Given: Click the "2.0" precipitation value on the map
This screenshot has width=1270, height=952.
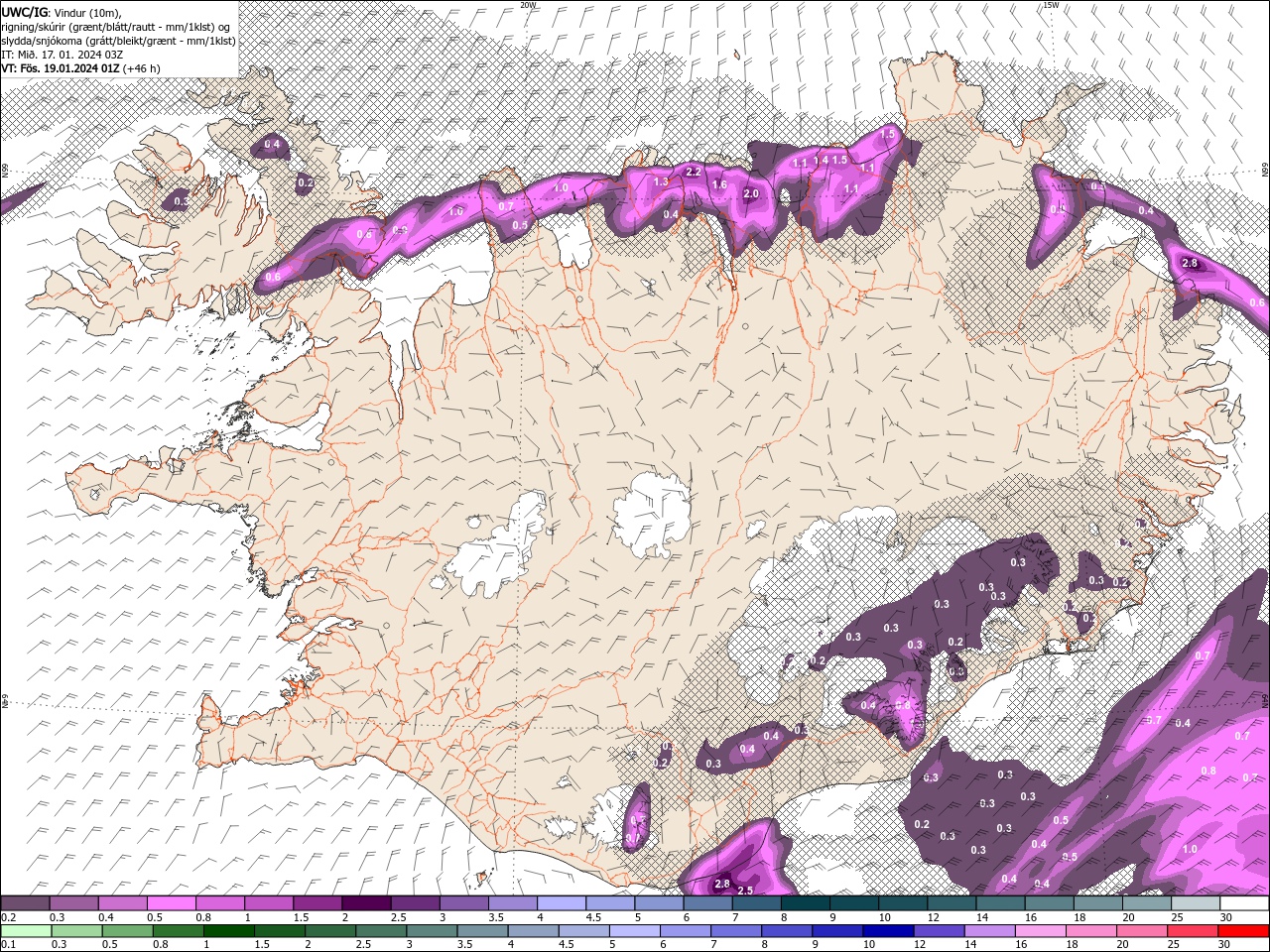Looking at the screenshot, I should point(751,194).
